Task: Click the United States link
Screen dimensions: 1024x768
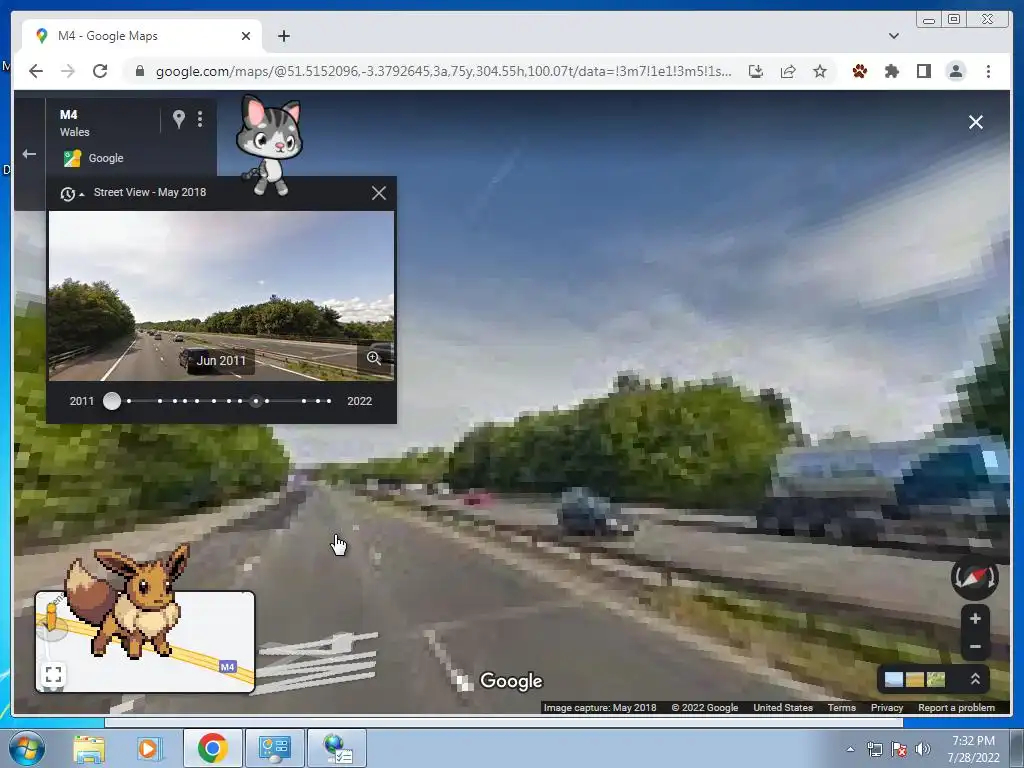Action: click(783, 708)
